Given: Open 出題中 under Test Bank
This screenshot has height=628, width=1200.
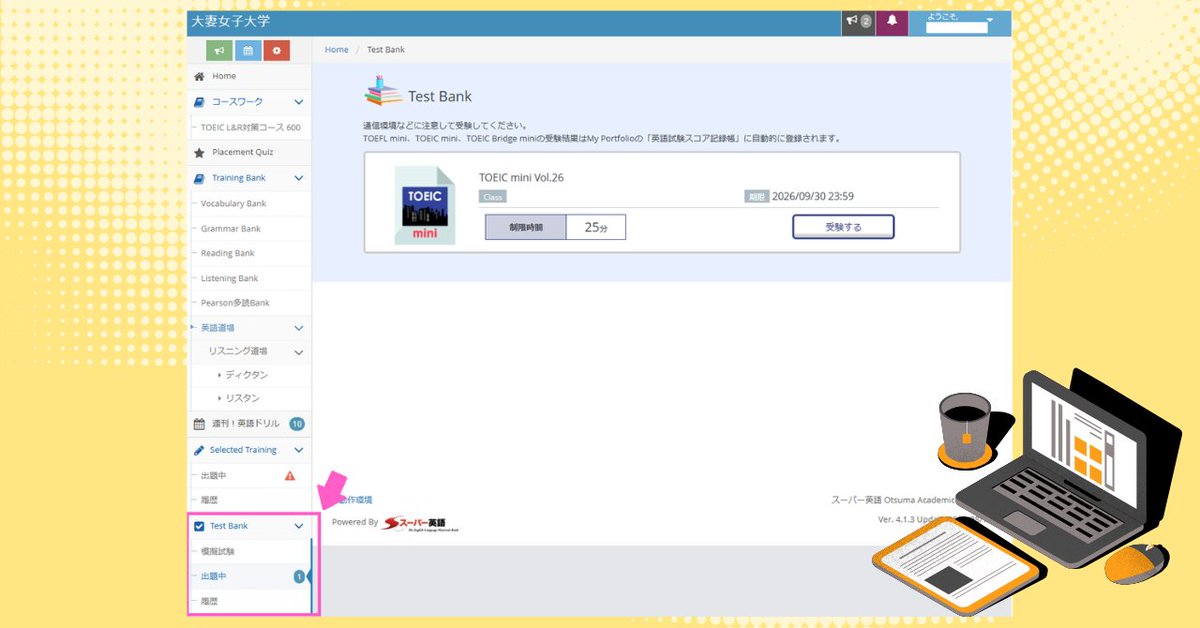Looking at the screenshot, I should coord(213,577).
